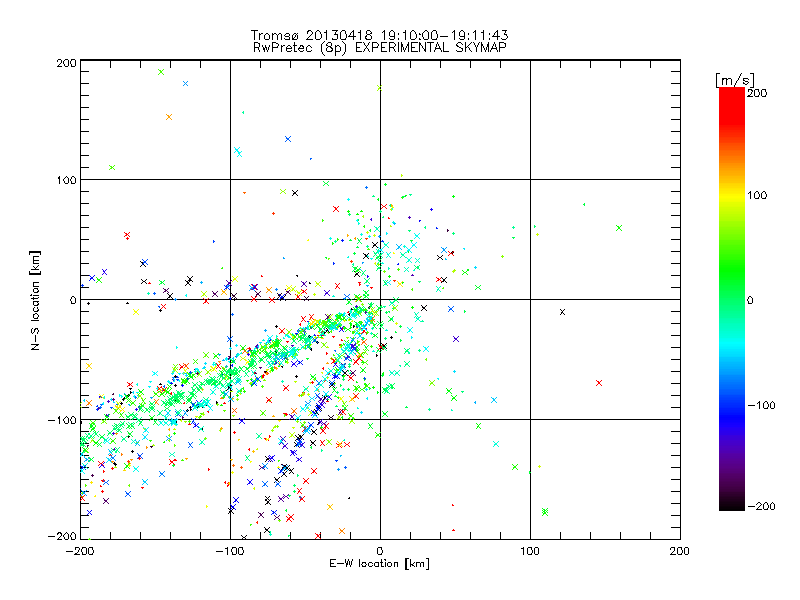The width and height of the screenshot is (800, 600).
Task: Click the colorbar label '200' at top
Action: [757, 92]
